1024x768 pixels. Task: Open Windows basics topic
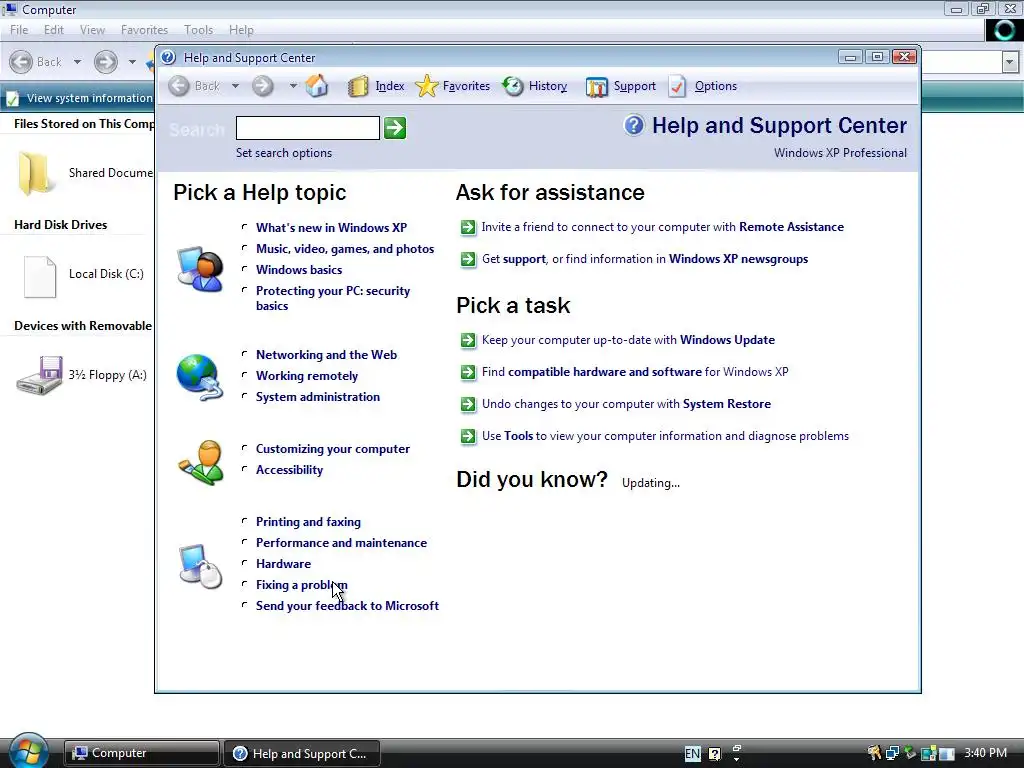pos(298,270)
